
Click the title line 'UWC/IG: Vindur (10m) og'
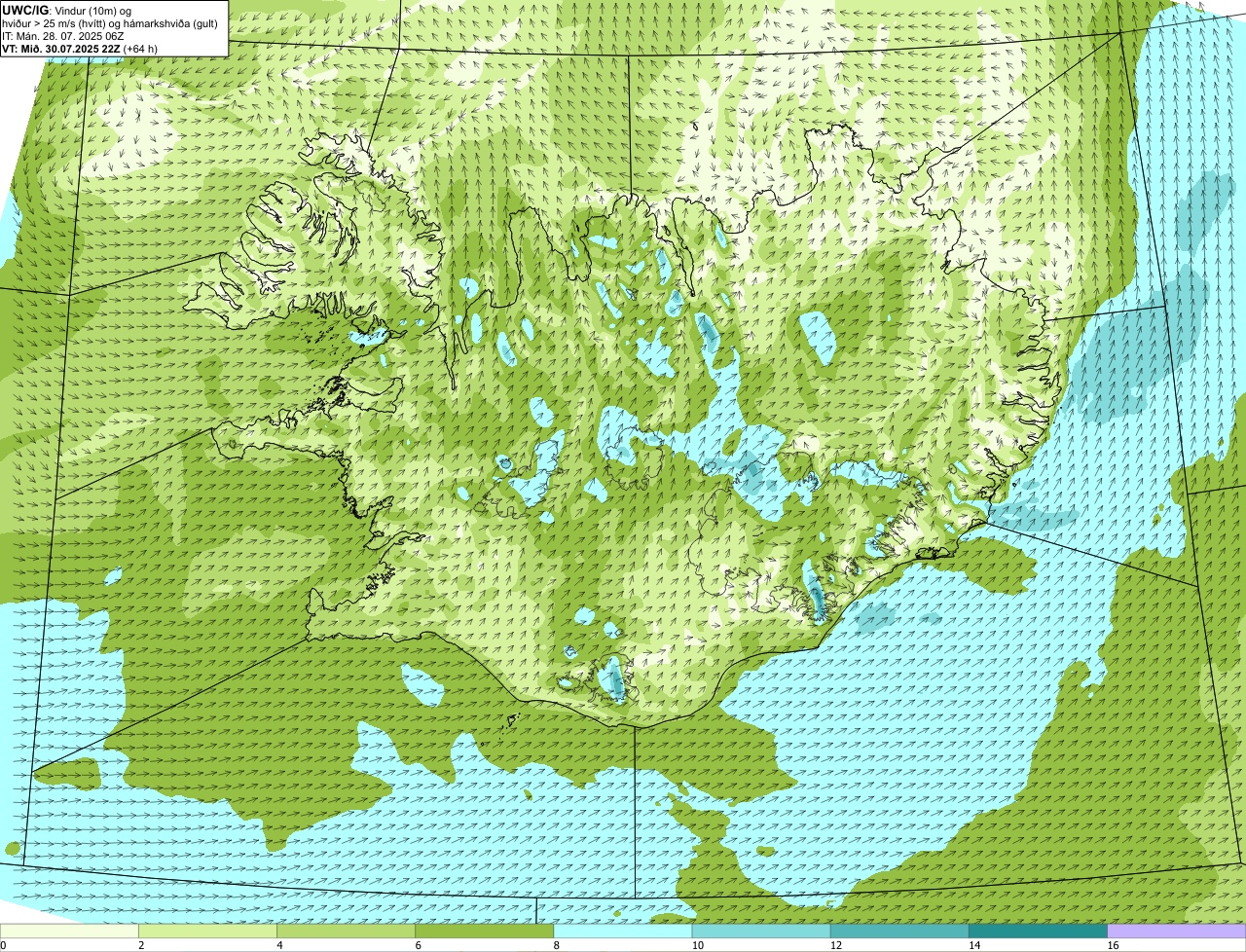click(x=66, y=10)
